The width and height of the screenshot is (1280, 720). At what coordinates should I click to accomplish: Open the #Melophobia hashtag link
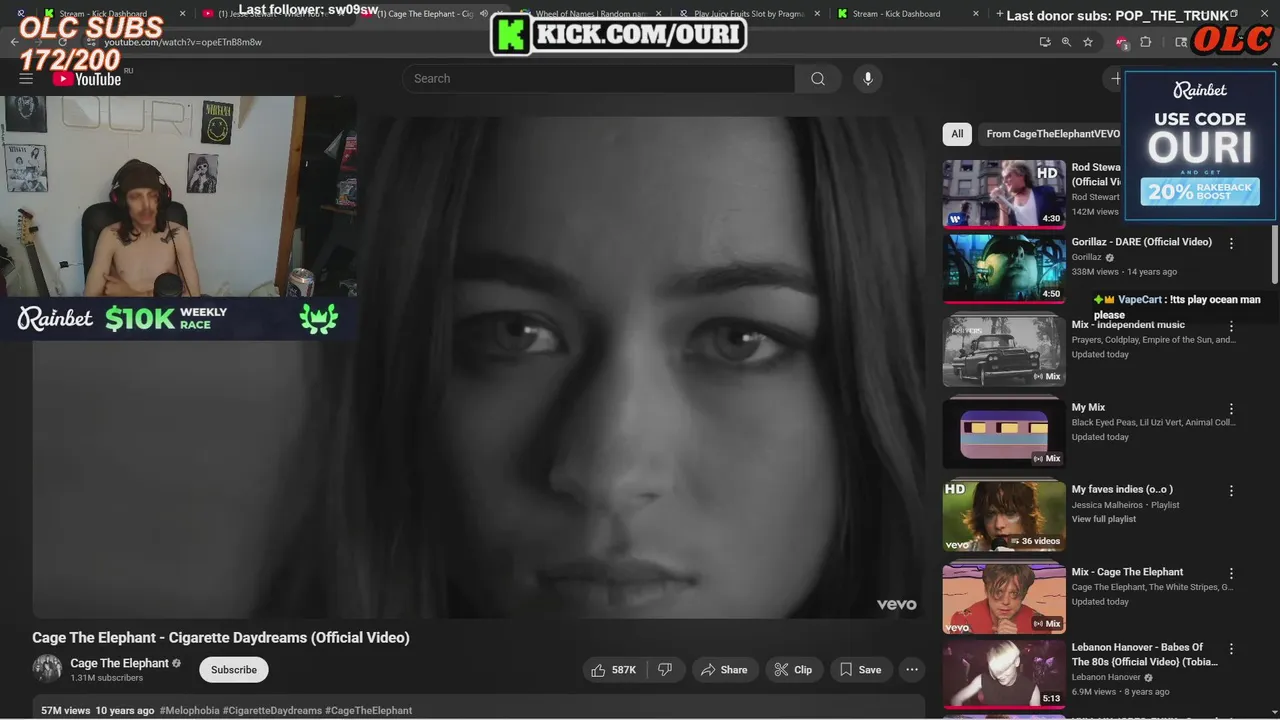coord(190,711)
